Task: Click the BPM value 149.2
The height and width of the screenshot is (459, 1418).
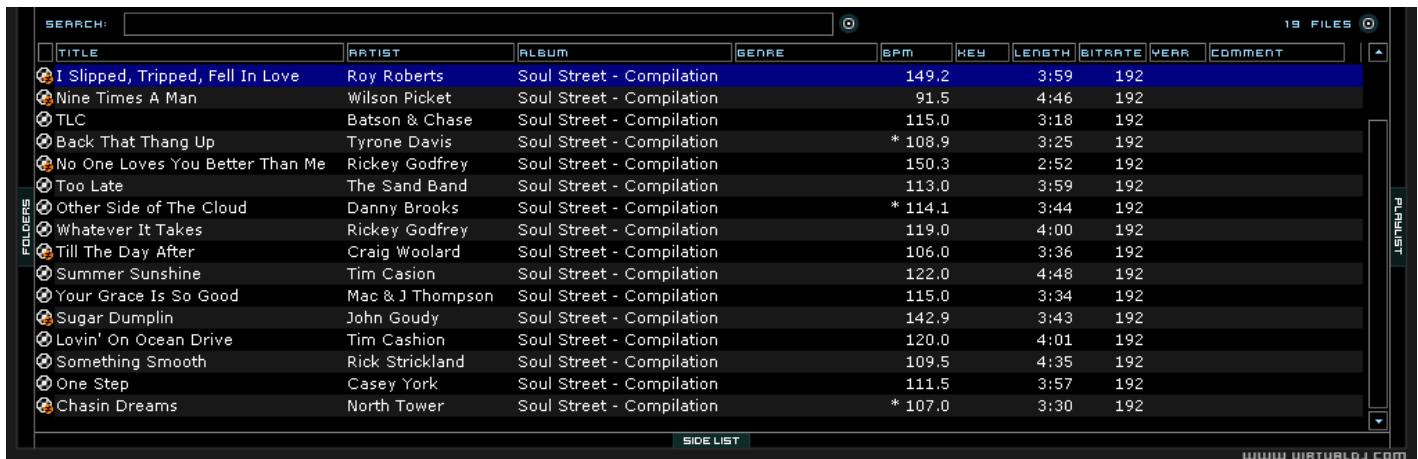Action: (x=929, y=76)
